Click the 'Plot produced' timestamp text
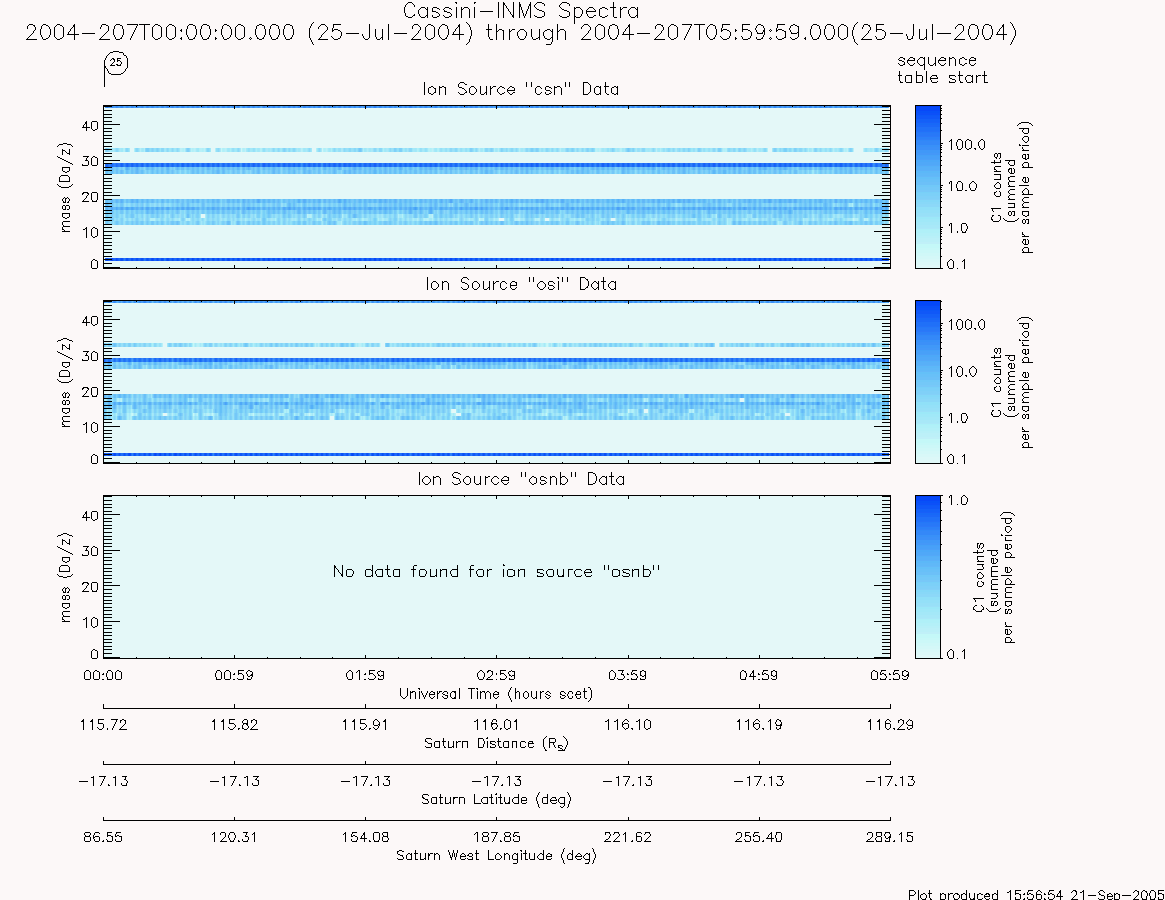1165x900 pixels. tap(1036, 894)
